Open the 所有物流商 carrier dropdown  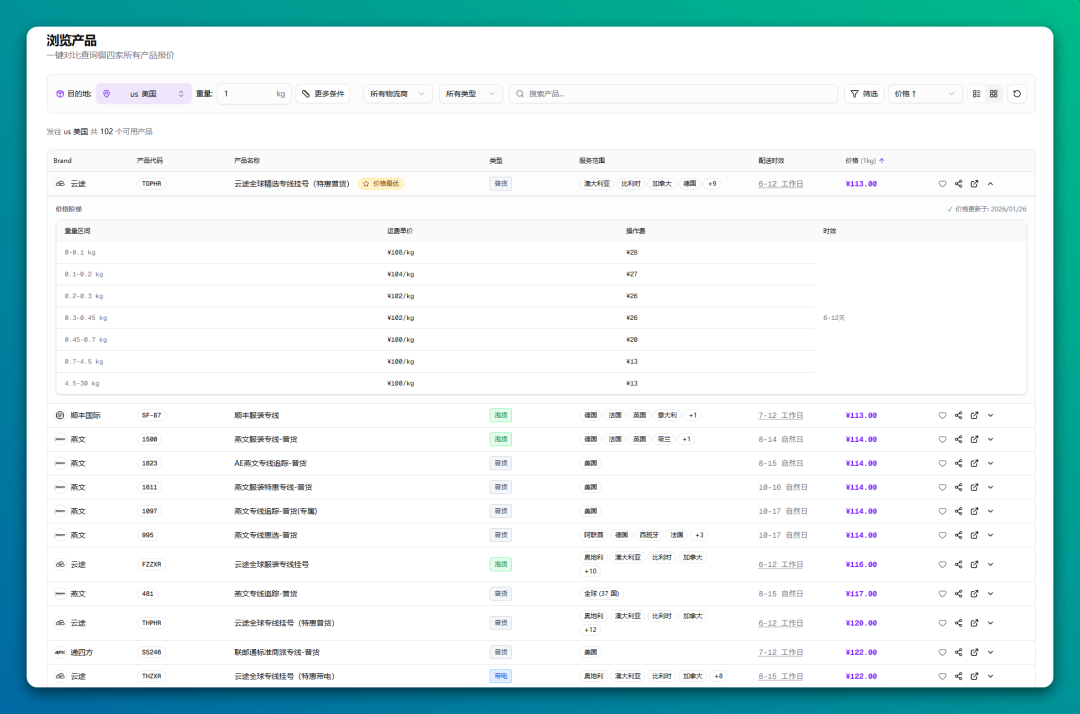397,94
